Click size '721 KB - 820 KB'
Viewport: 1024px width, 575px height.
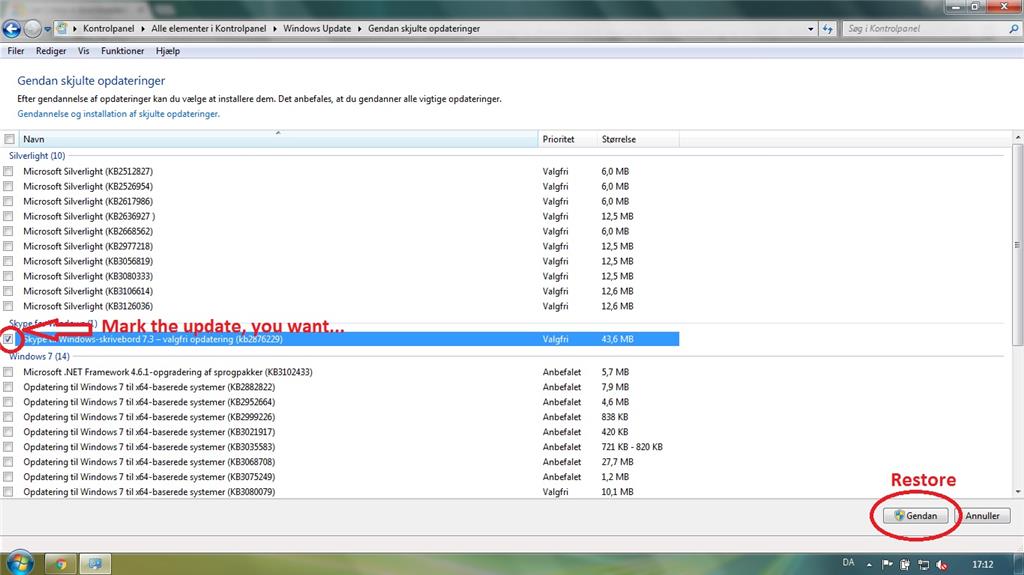632,447
